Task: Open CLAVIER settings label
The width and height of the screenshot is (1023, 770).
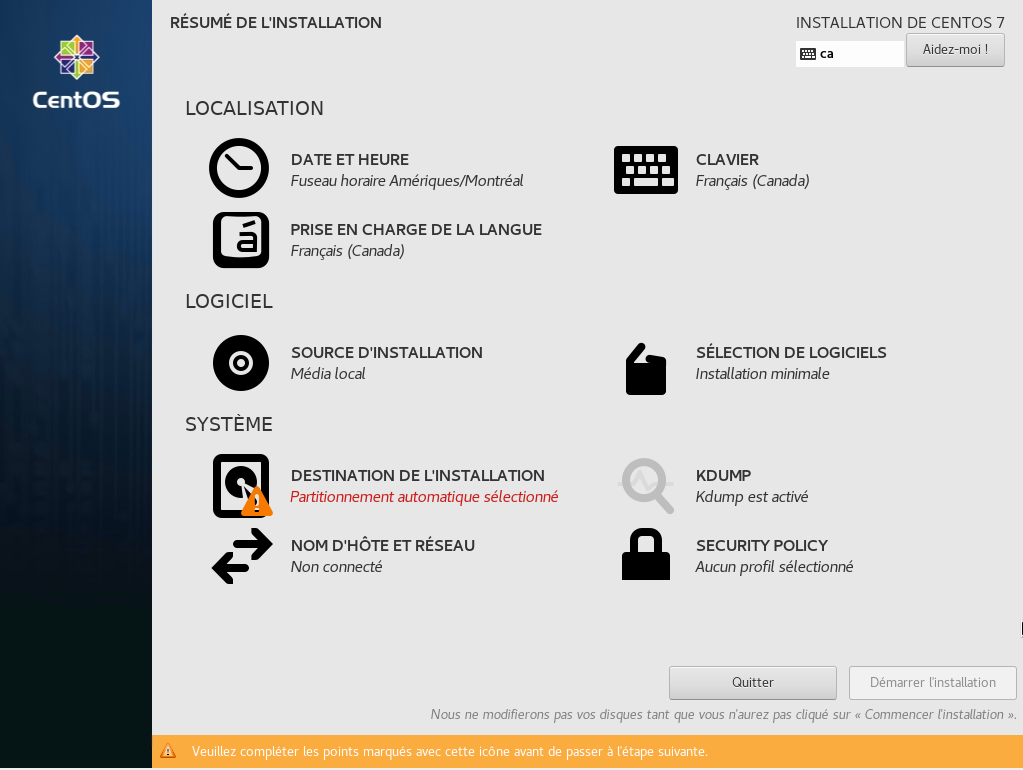Action: point(727,160)
